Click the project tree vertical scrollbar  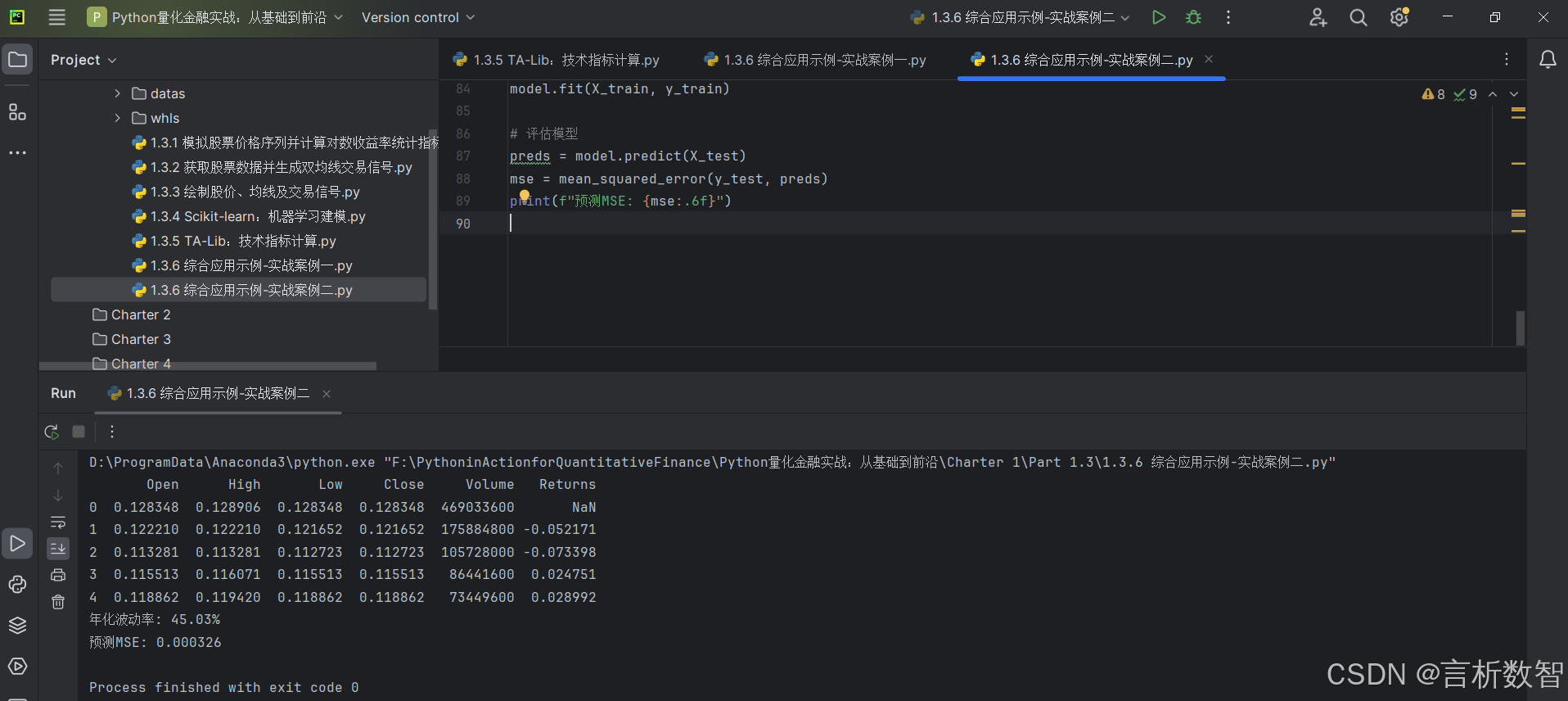pos(433,219)
